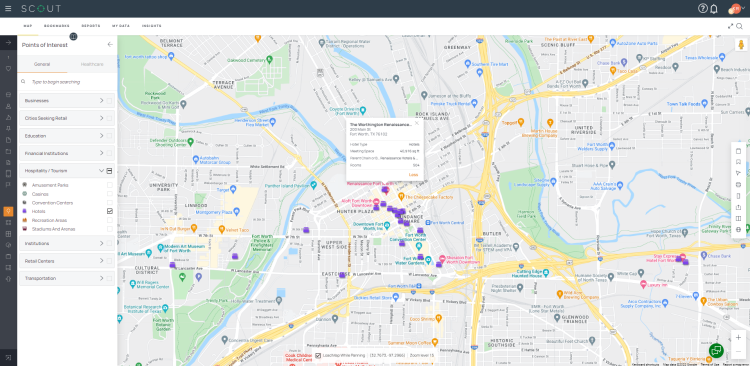Expand the Businesses category chevron
This screenshot has width=750, height=366.
coord(101,100)
